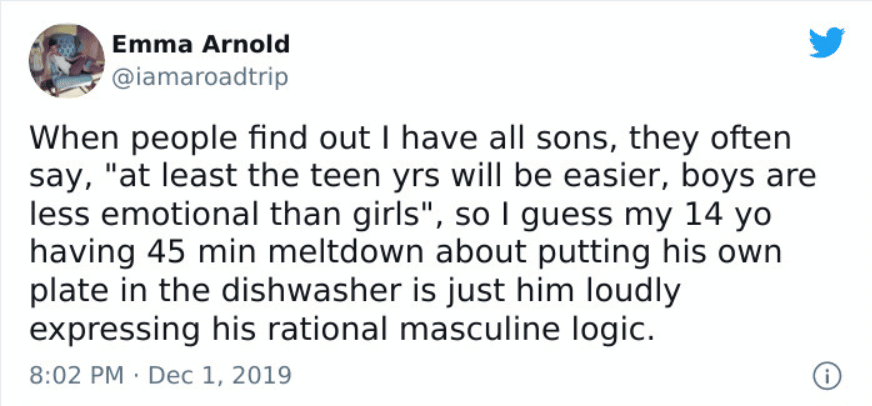Image resolution: width=872 pixels, height=406 pixels.
Task: Click the circled info icon
Action: tap(828, 378)
